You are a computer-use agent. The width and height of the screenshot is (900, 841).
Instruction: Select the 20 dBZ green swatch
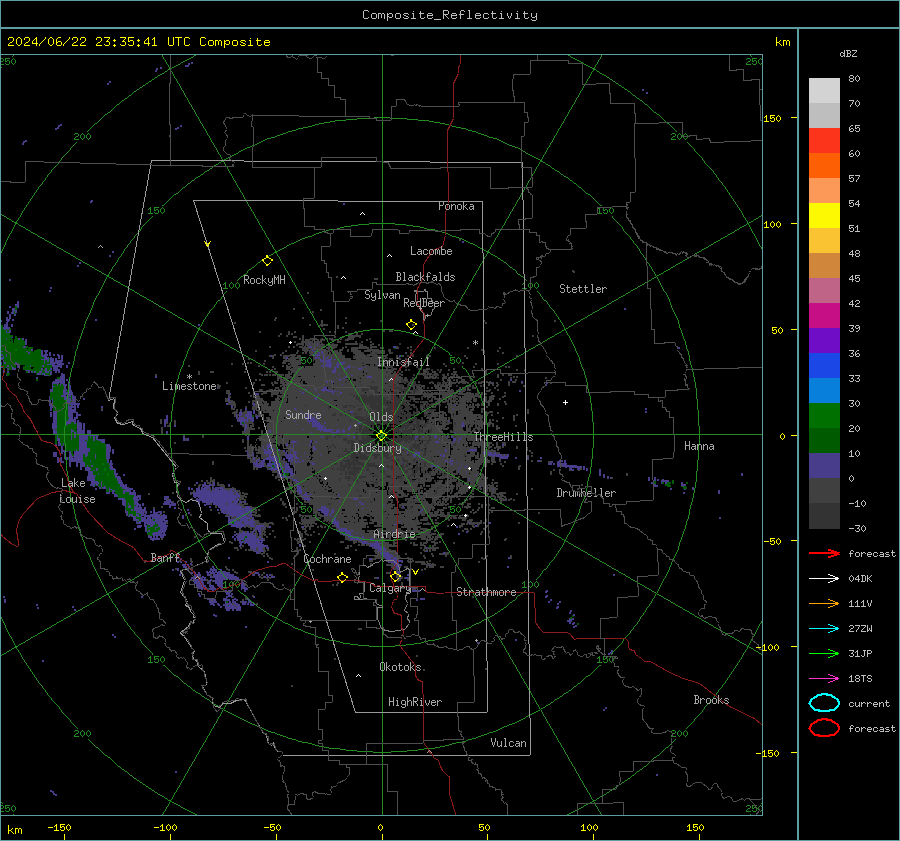pyautogui.click(x=824, y=440)
